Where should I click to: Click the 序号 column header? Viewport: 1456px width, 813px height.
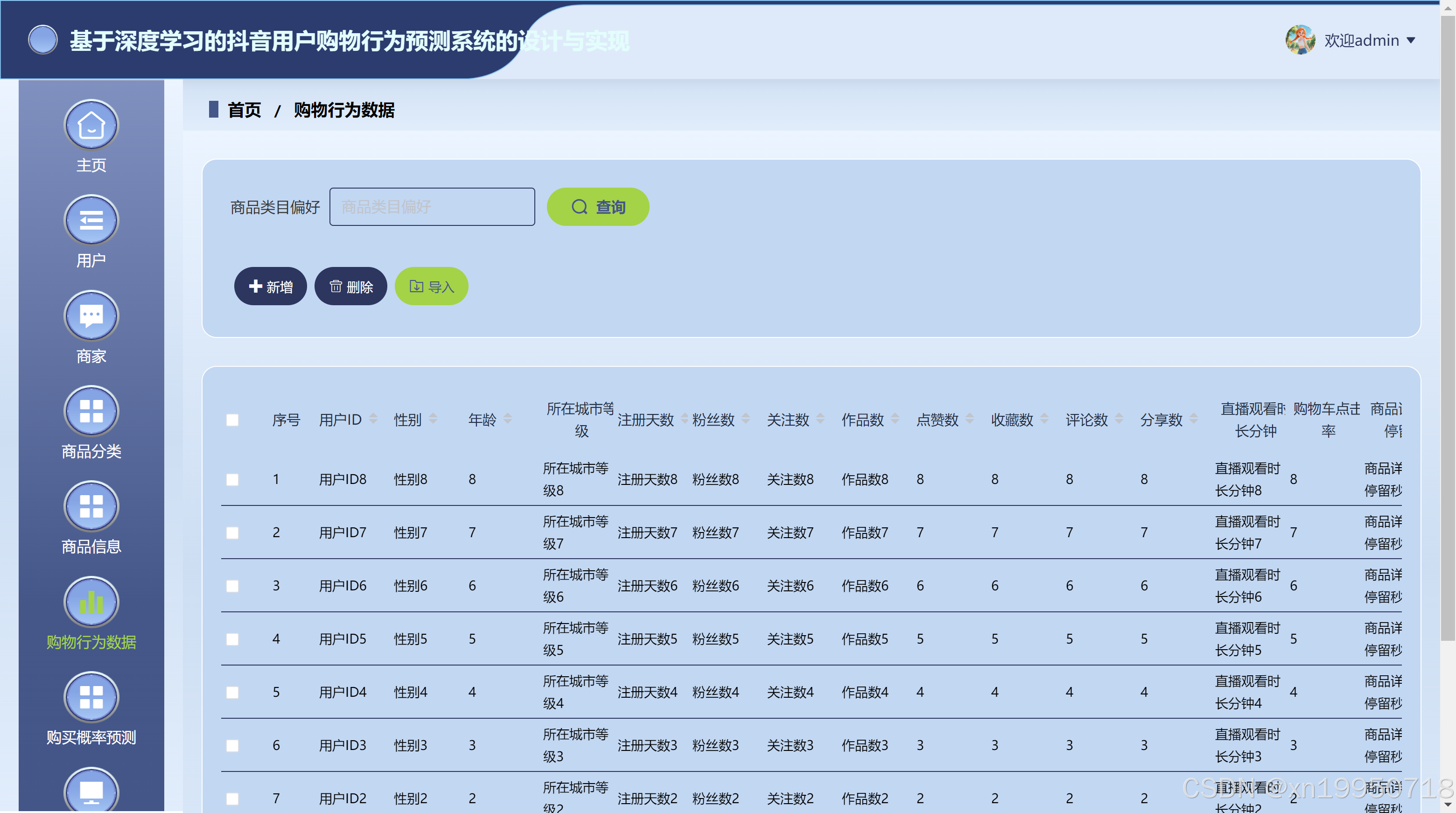(x=286, y=420)
